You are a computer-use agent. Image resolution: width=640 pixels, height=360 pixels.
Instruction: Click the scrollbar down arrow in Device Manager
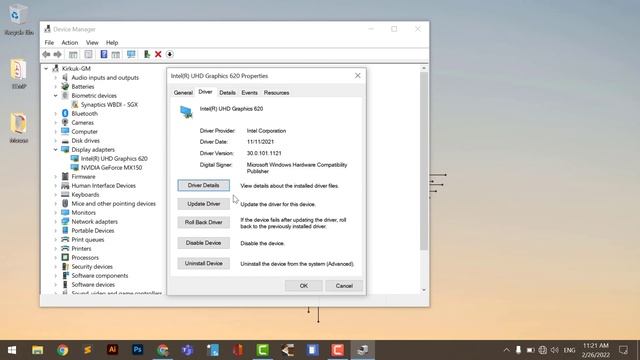click(424, 290)
